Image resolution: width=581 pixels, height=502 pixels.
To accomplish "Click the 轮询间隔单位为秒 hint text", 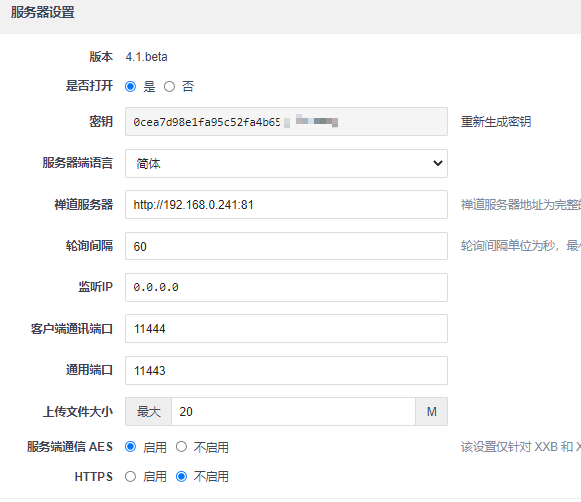I will point(521,246).
